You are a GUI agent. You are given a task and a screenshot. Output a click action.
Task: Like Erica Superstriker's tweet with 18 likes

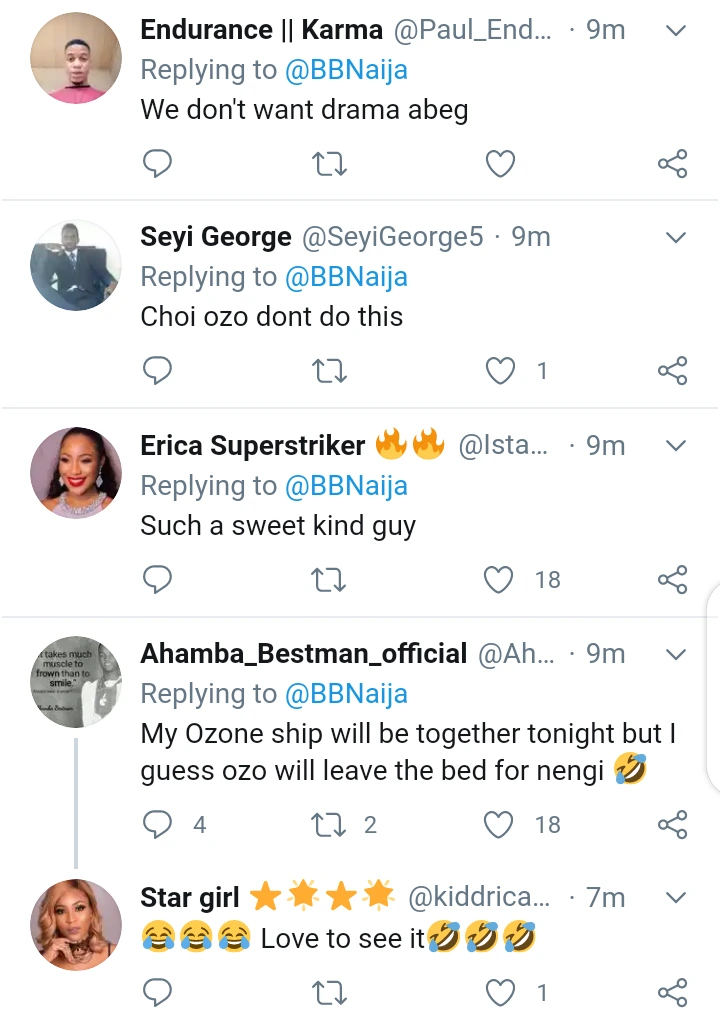pyautogui.click(x=499, y=579)
